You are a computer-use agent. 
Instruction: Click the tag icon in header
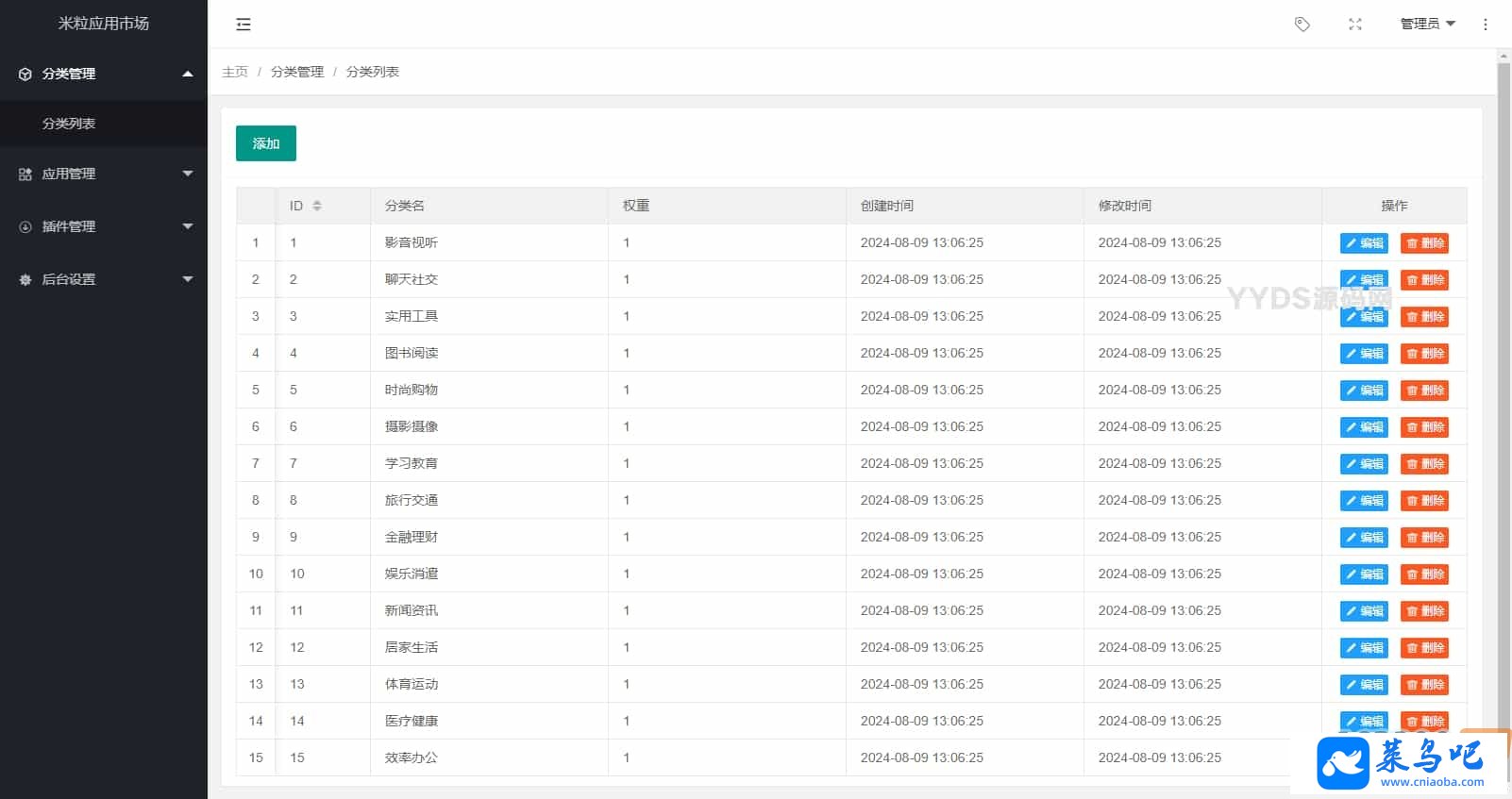pyautogui.click(x=1302, y=25)
